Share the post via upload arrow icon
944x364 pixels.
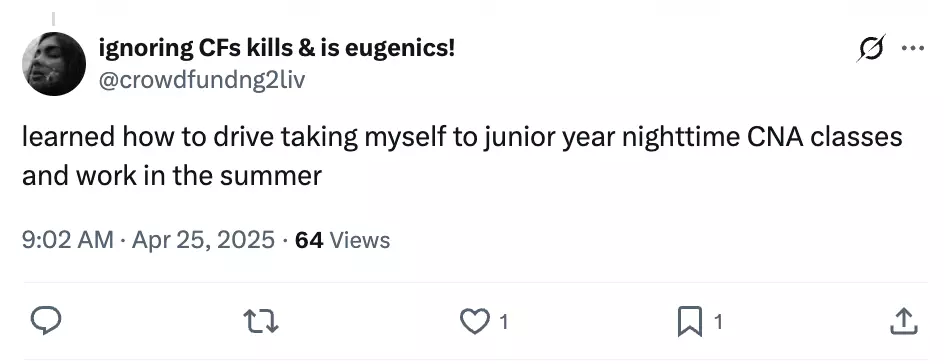[x=904, y=321]
